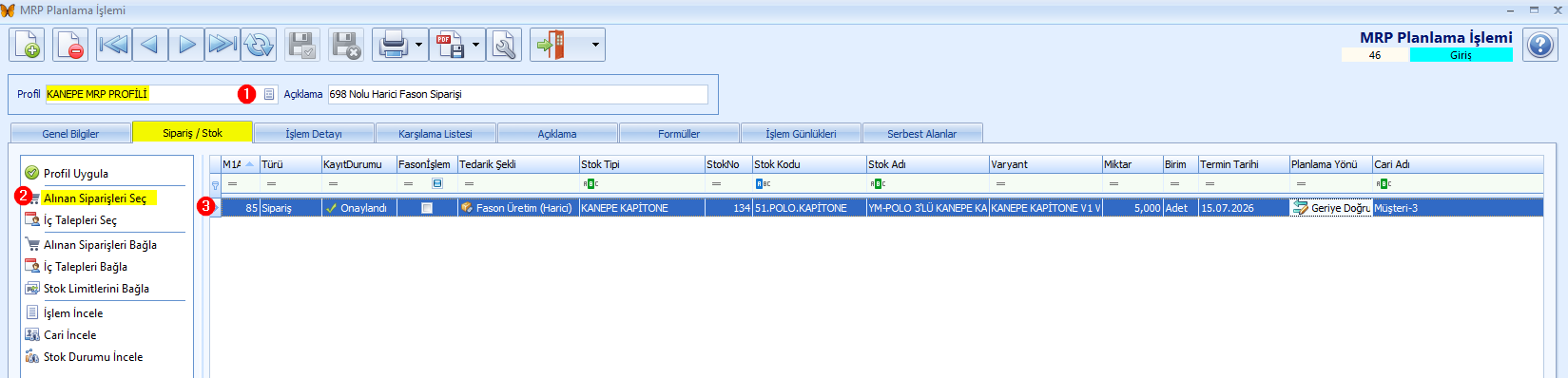The width and height of the screenshot is (1568, 378).
Task: Open the help question mark button
Action: pos(1540,45)
